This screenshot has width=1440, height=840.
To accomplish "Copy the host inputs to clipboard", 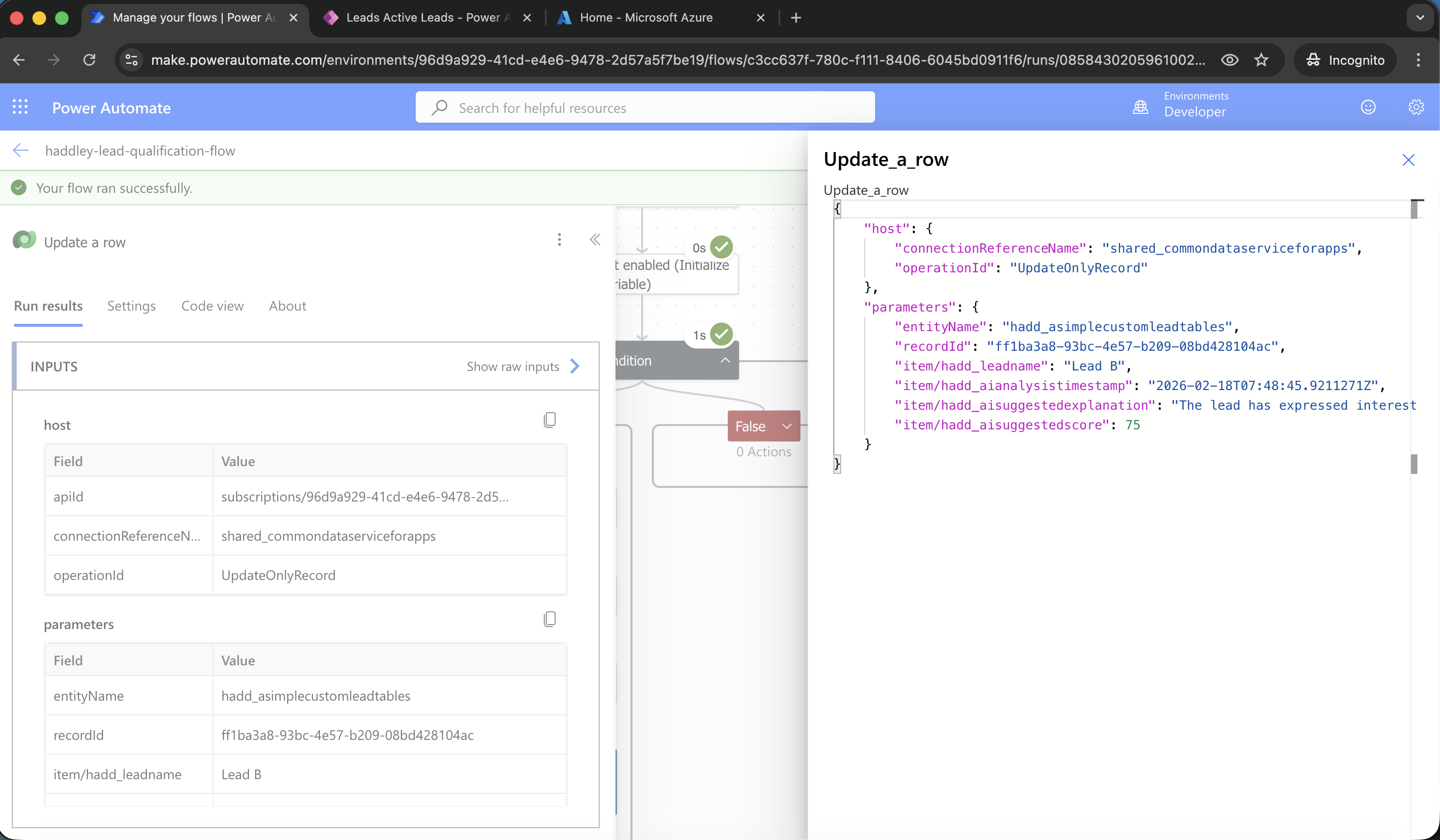I will (549, 420).
